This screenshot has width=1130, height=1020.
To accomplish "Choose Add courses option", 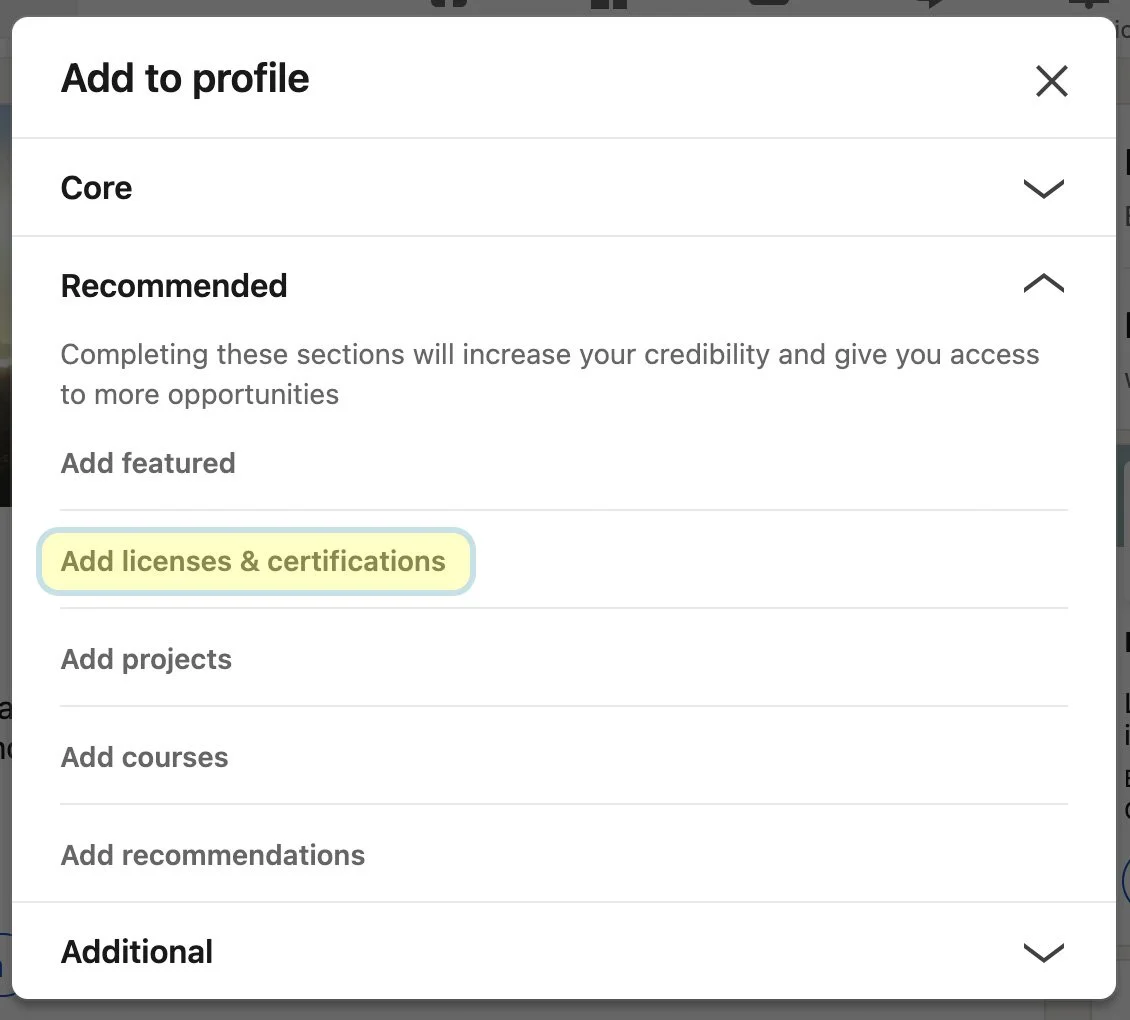I will [x=145, y=757].
